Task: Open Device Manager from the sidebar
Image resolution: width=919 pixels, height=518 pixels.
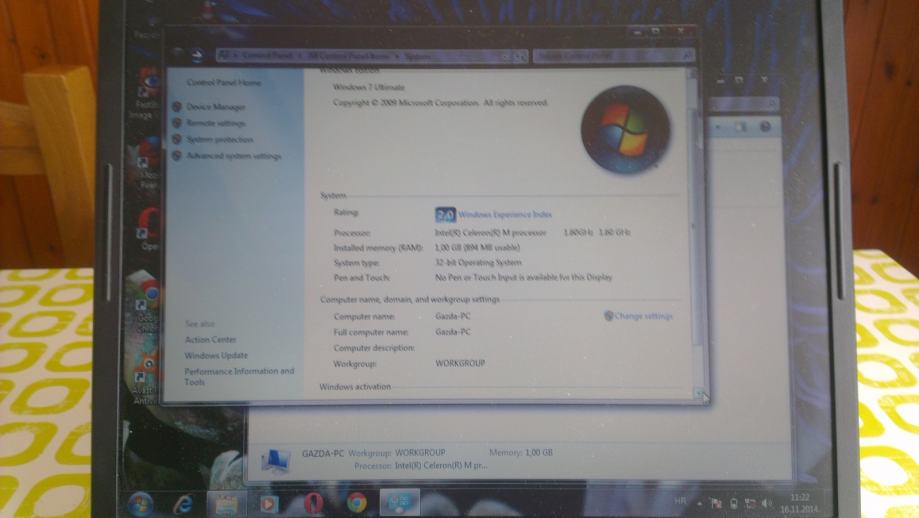Action: point(216,107)
